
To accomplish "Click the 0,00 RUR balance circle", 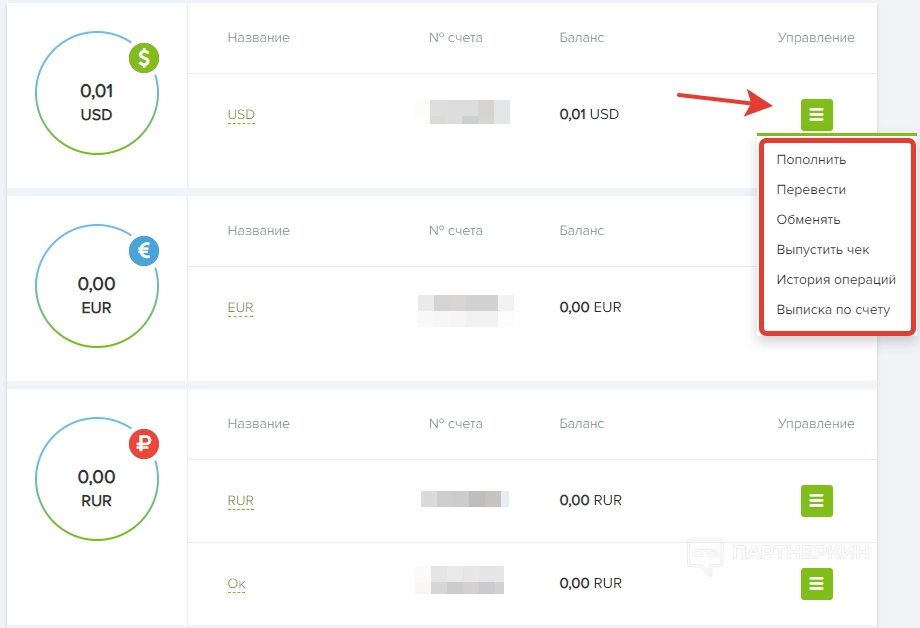I will pos(97,480).
